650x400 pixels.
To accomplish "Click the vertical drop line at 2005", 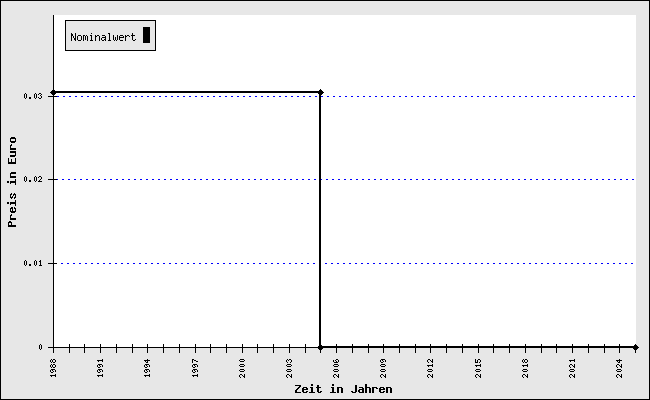I will click(x=320, y=220).
